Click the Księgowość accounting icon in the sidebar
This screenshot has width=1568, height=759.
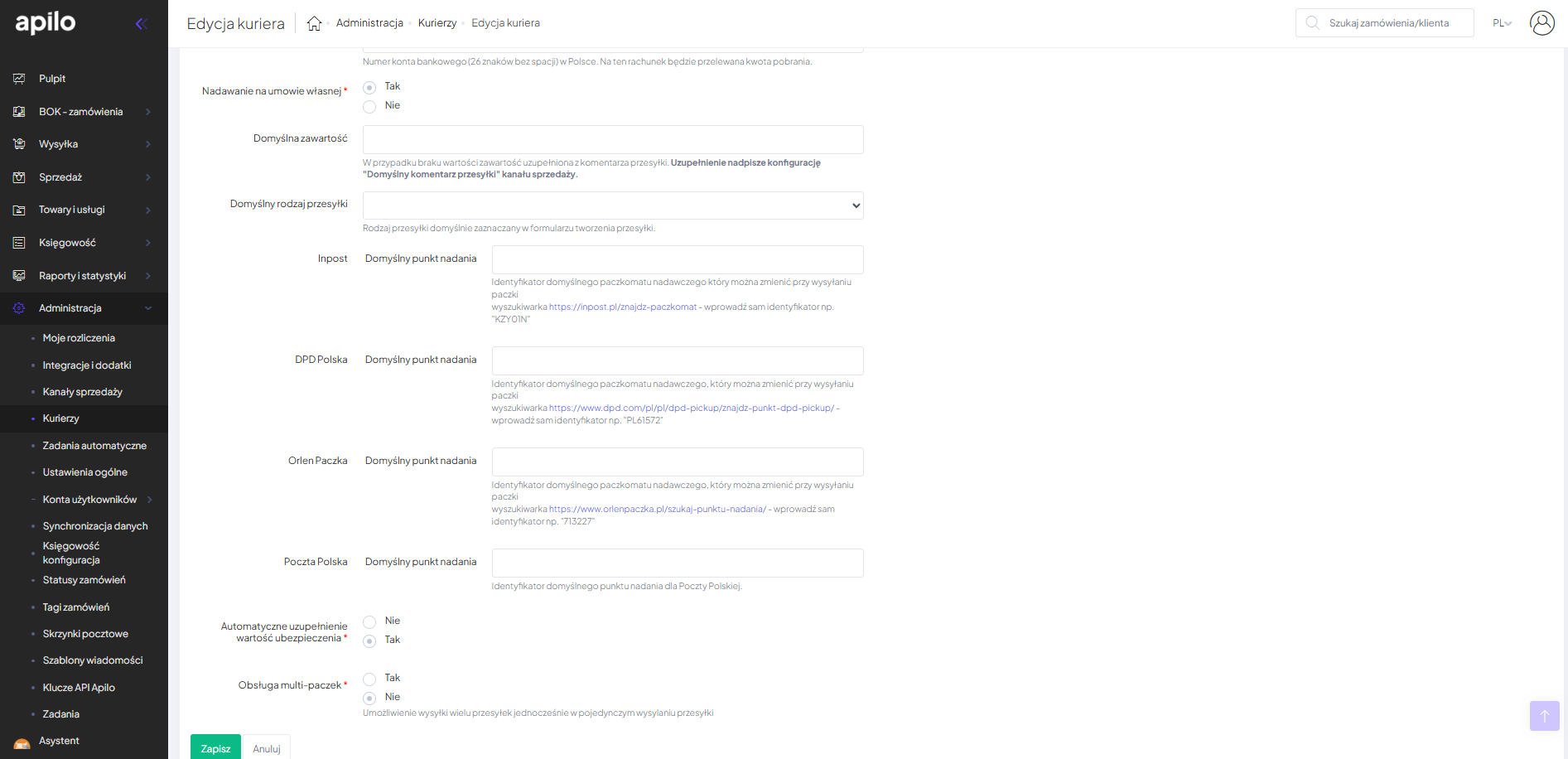pos(19,243)
